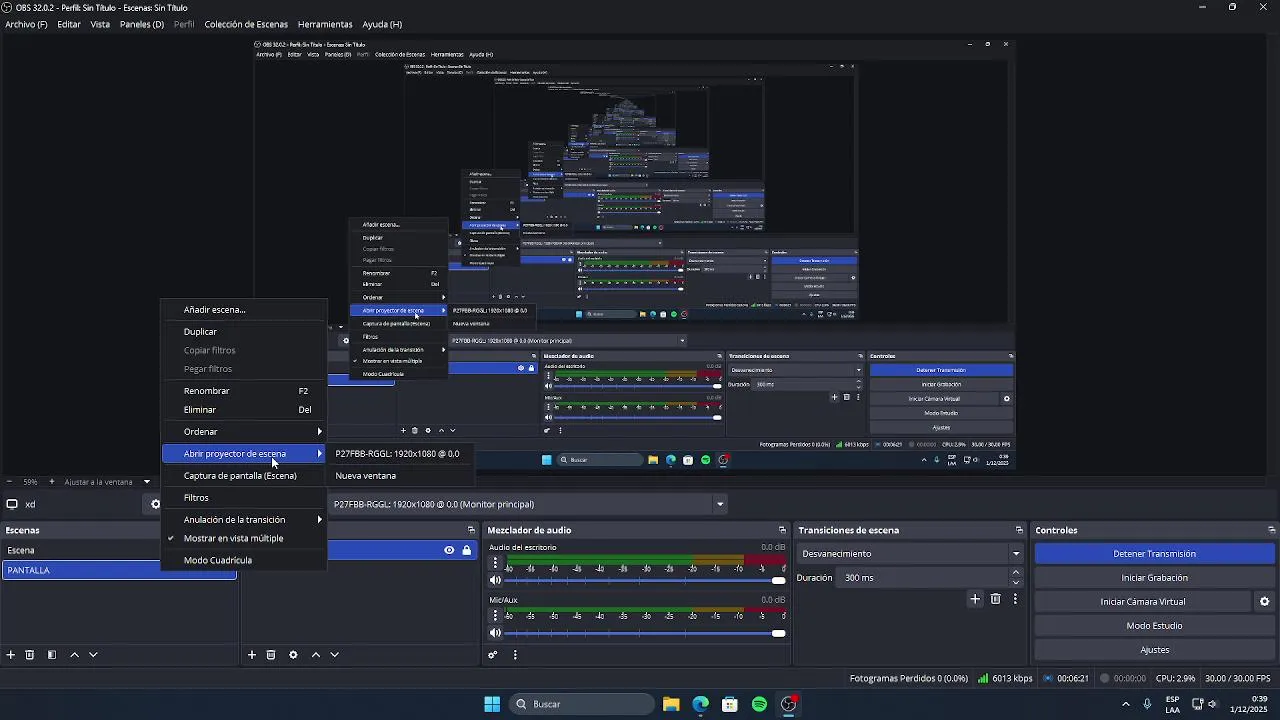Open File Explorer from the taskbar
Image resolution: width=1280 pixels, height=720 pixels.
coord(671,704)
